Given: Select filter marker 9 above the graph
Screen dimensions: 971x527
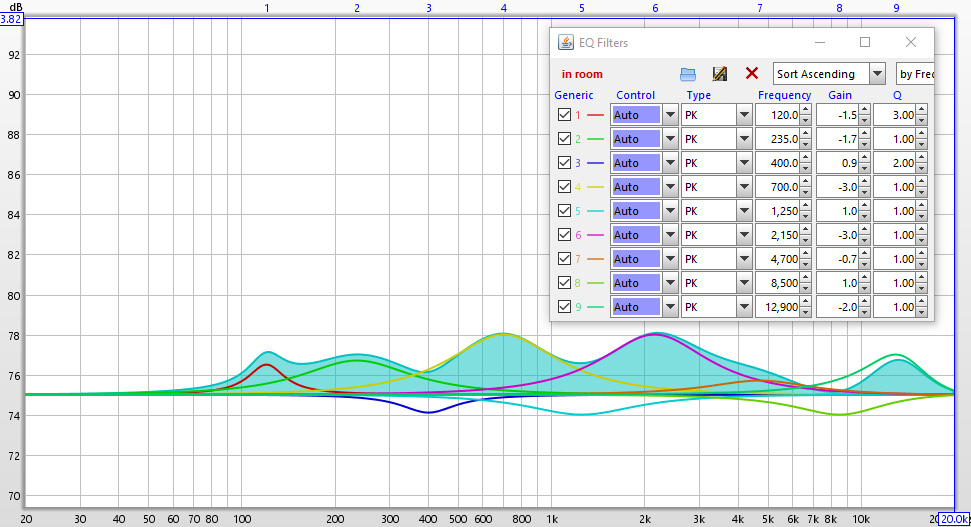Looking at the screenshot, I should tap(896, 8).
